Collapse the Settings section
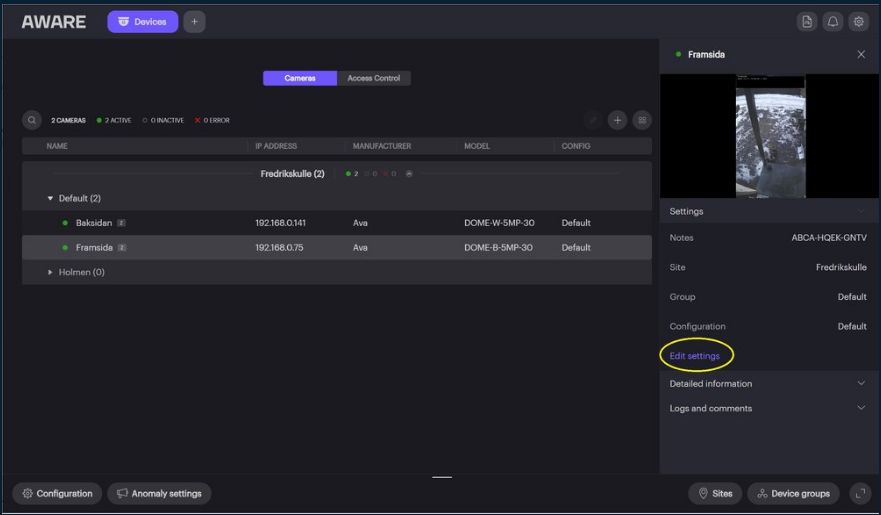881x515 pixels. pyautogui.click(x=861, y=211)
